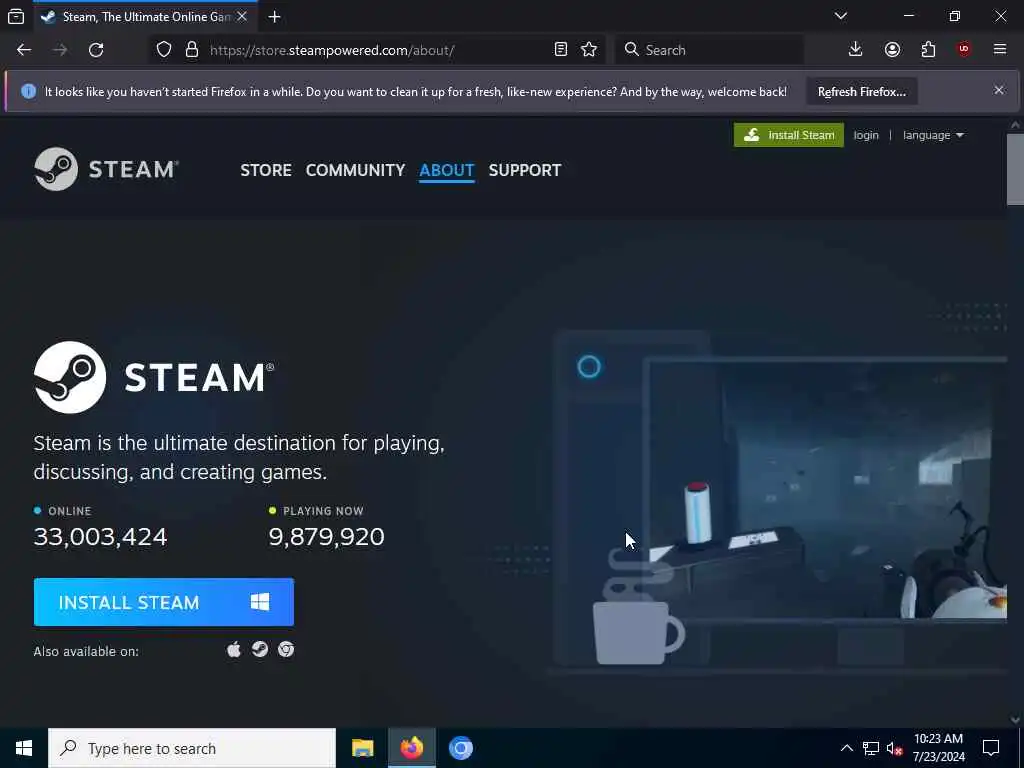Click the uBlock Origin extension icon
This screenshot has width=1024, height=768.
963,50
